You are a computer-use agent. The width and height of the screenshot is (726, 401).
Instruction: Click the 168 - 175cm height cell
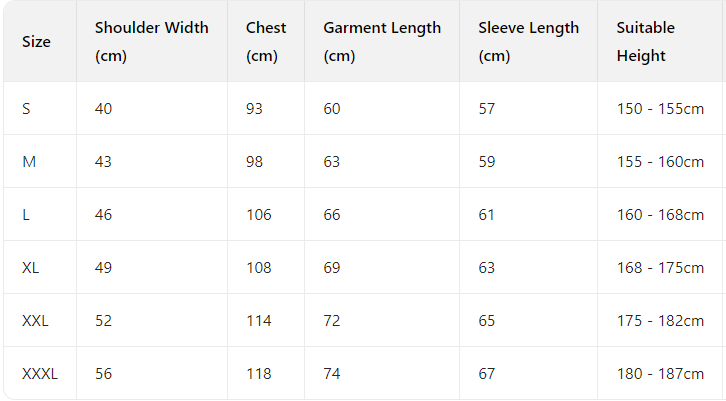[660, 267]
